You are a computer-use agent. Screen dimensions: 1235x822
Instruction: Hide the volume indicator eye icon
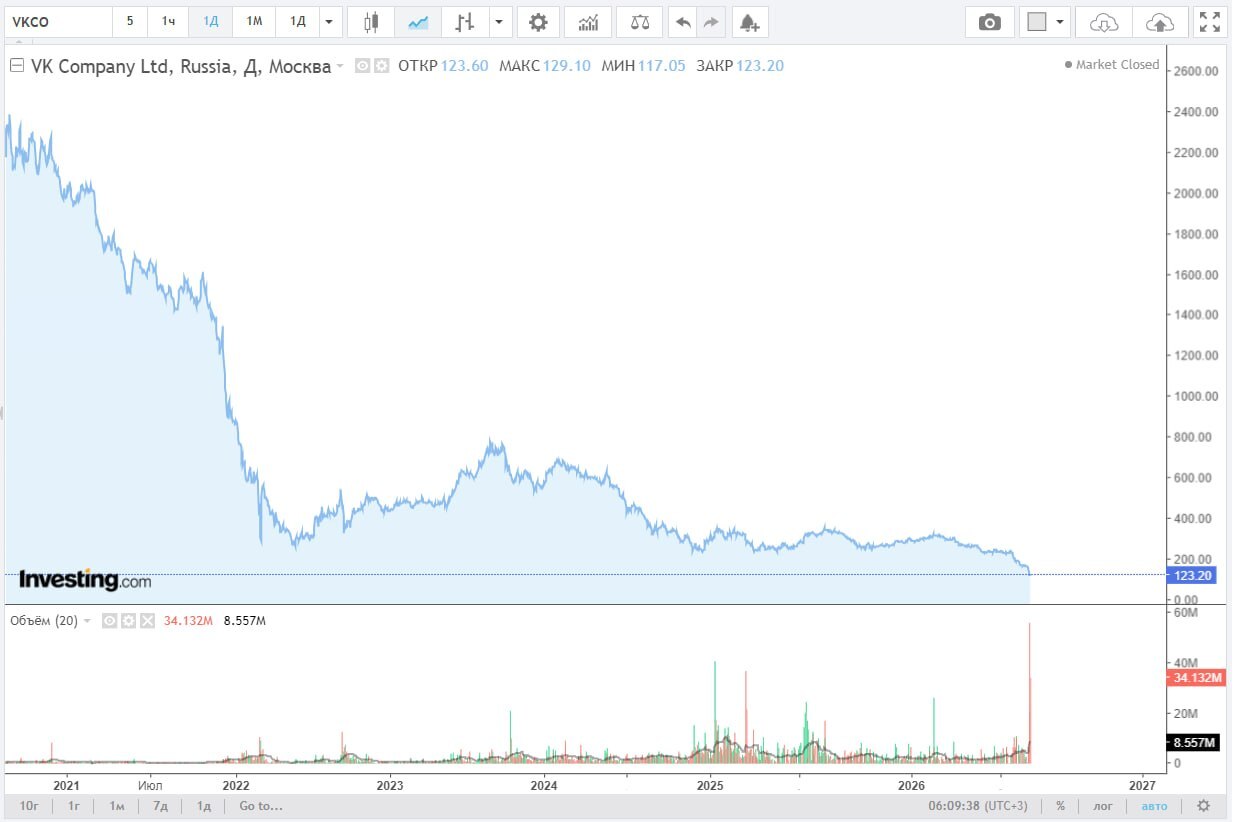click(111, 621)
